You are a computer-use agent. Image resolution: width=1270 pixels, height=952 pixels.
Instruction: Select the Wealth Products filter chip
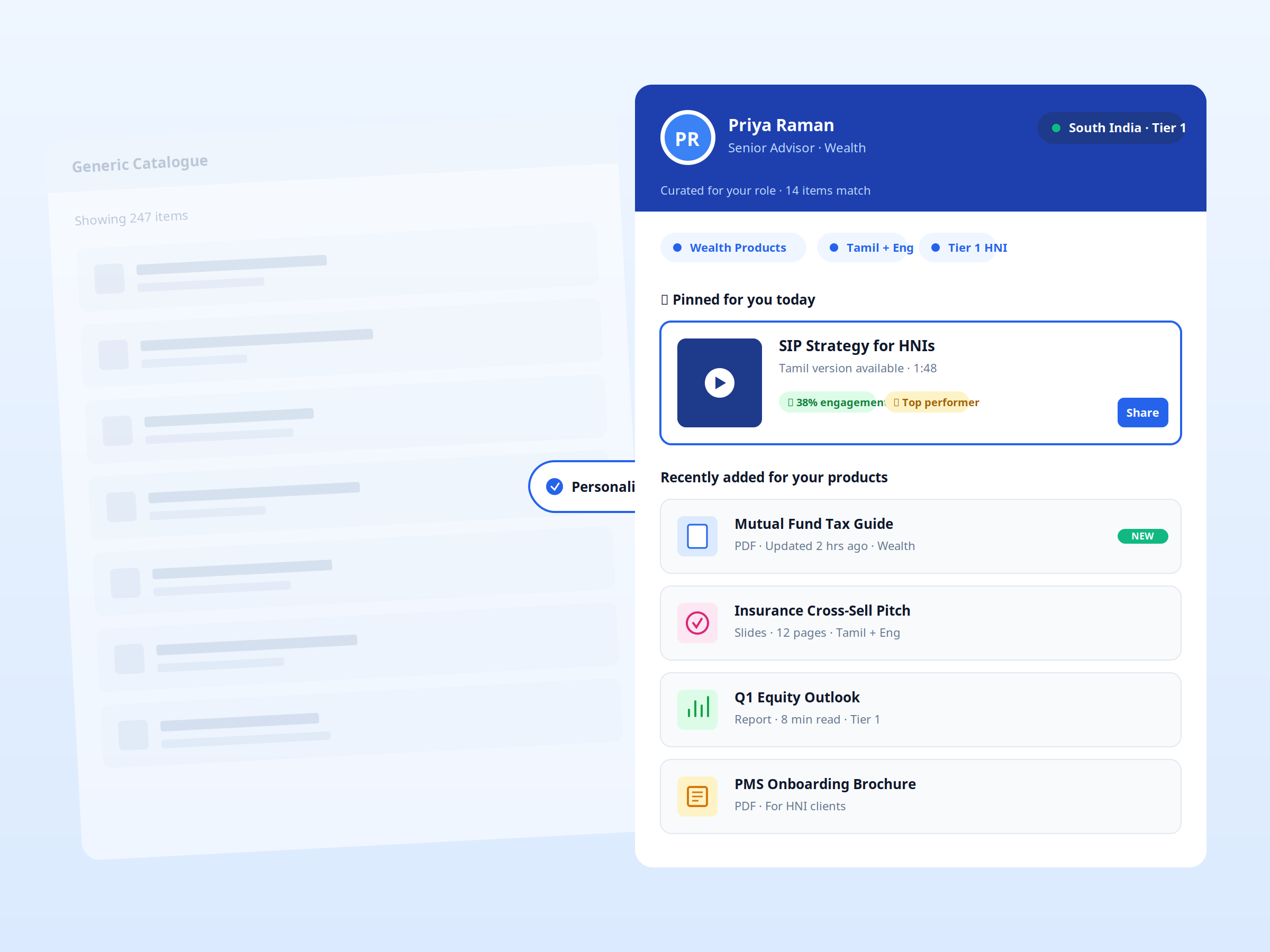[733, 248]
